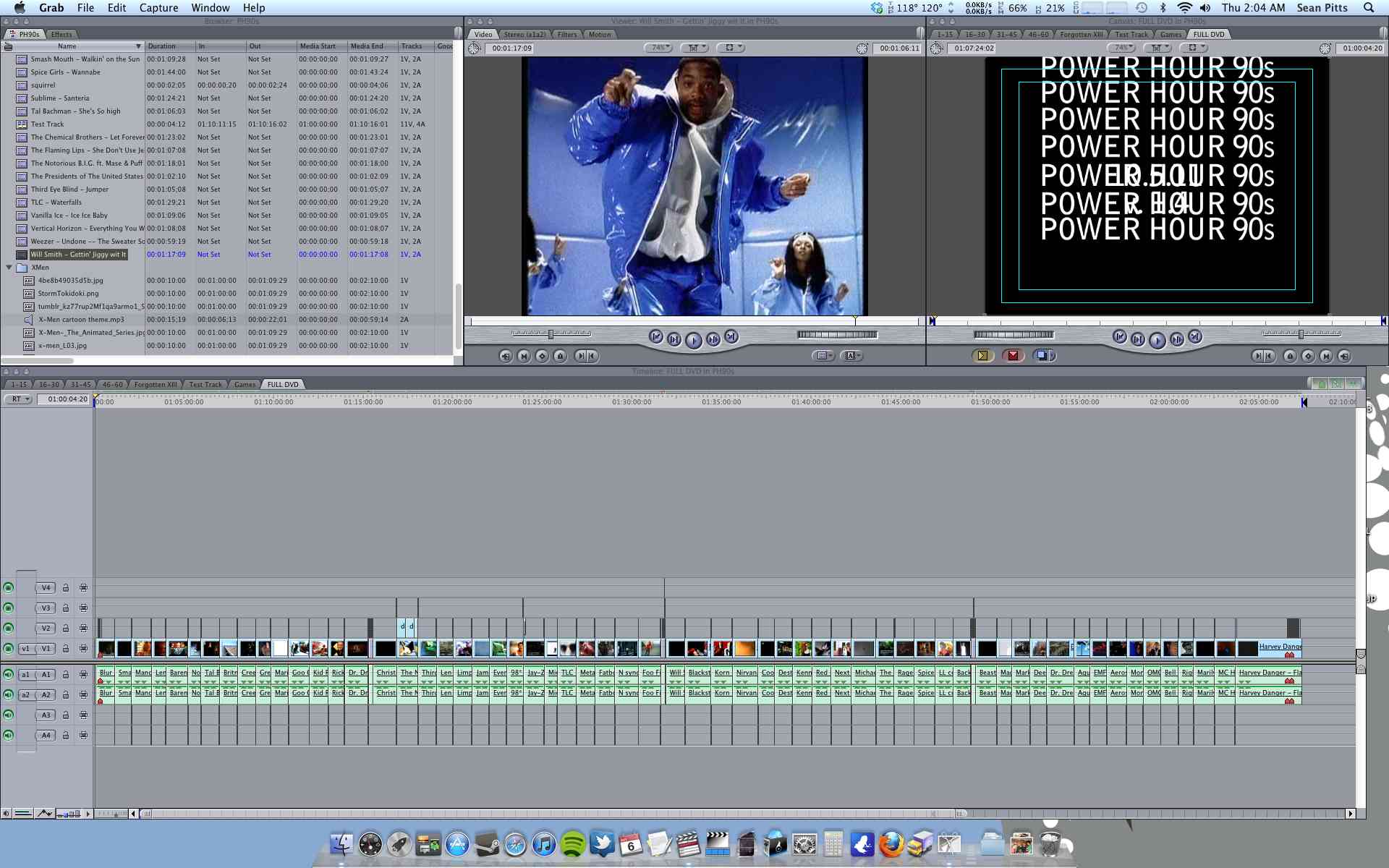Toggle Auto Select on A4 track
Viewport: 1389px width, 868px height.
pyautogui.click(x=83, y=736)
